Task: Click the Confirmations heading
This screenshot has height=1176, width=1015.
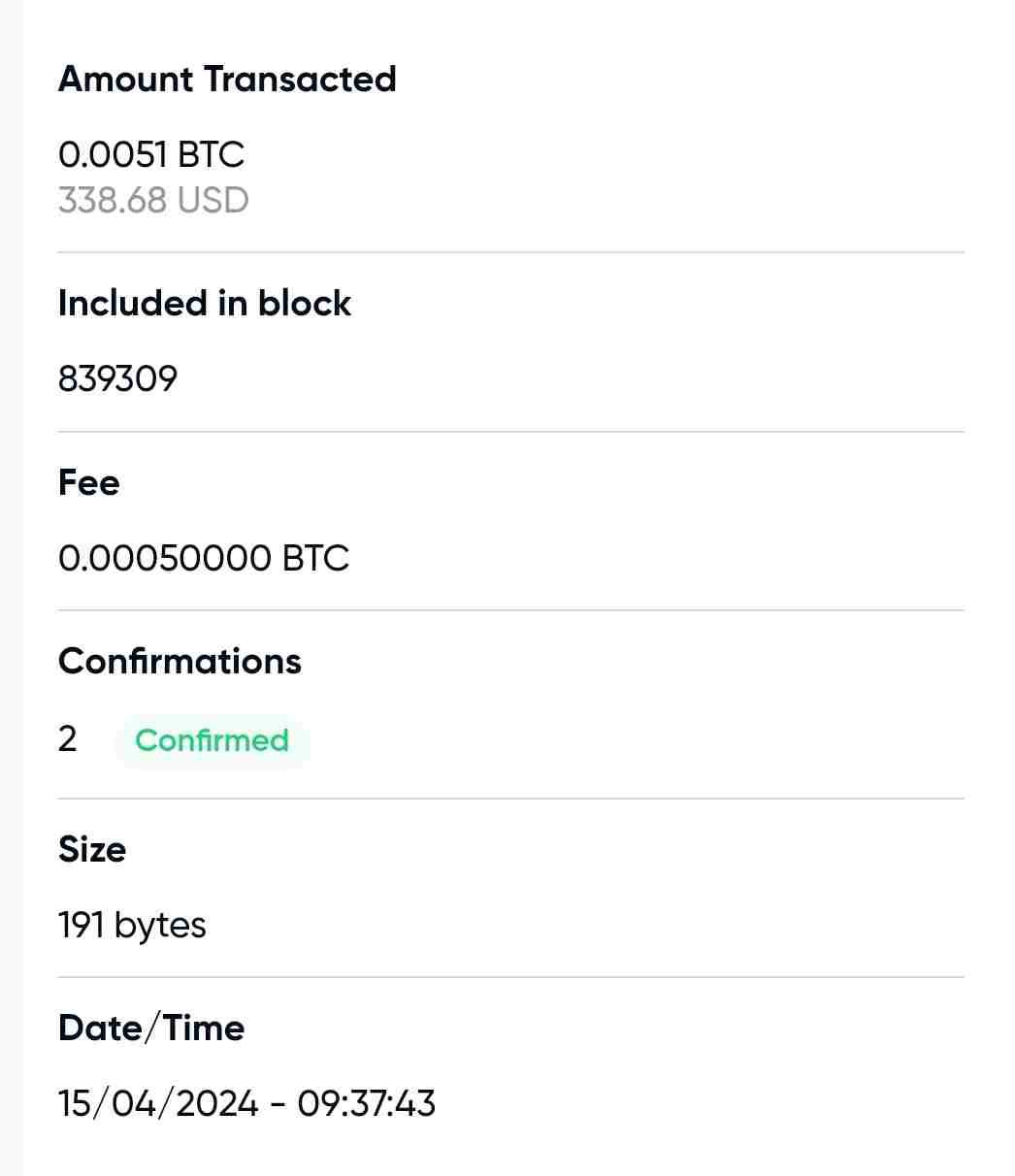Action: pyautogui.click(x=180, y=661)
